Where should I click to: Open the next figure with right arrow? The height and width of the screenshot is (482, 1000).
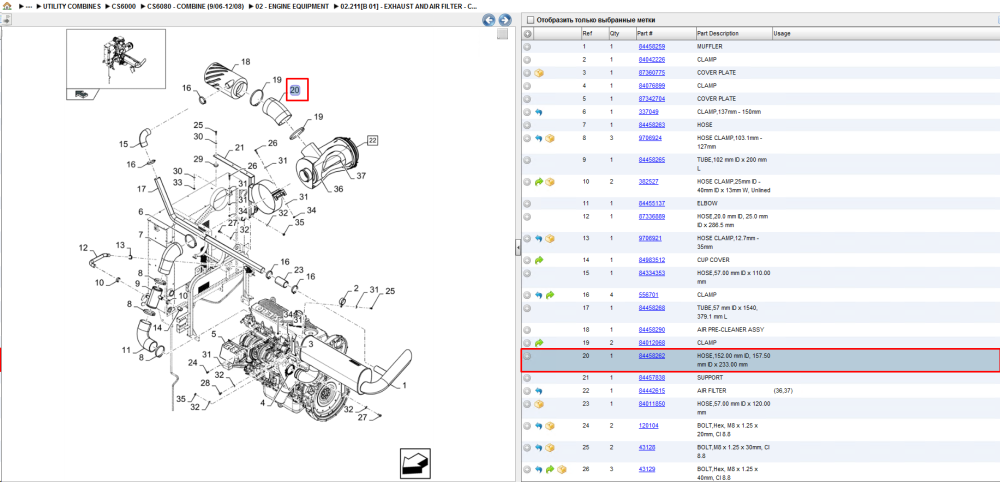tap(504, 20)
